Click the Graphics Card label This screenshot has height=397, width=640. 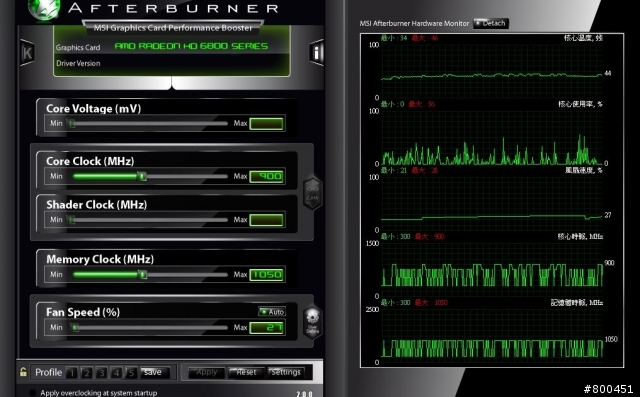point(78,47)
